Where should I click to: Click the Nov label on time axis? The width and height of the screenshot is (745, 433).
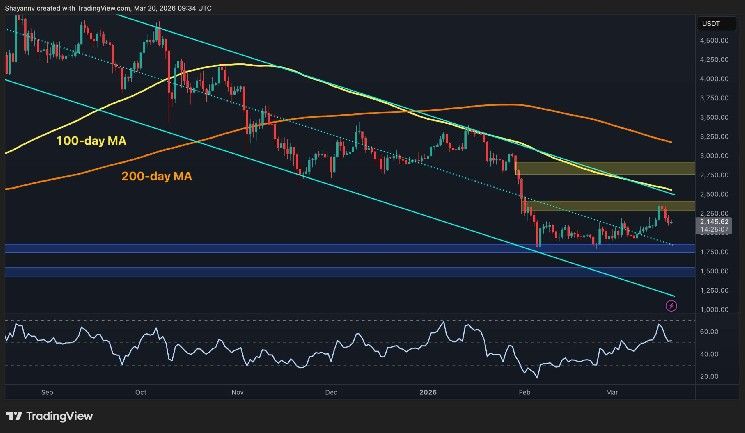[x=237, y=393]
